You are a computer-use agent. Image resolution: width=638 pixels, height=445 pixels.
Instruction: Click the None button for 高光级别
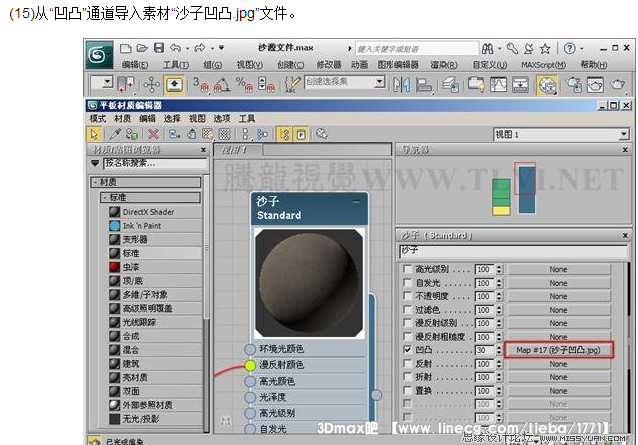pyautogui.click(x=558, y=269)
